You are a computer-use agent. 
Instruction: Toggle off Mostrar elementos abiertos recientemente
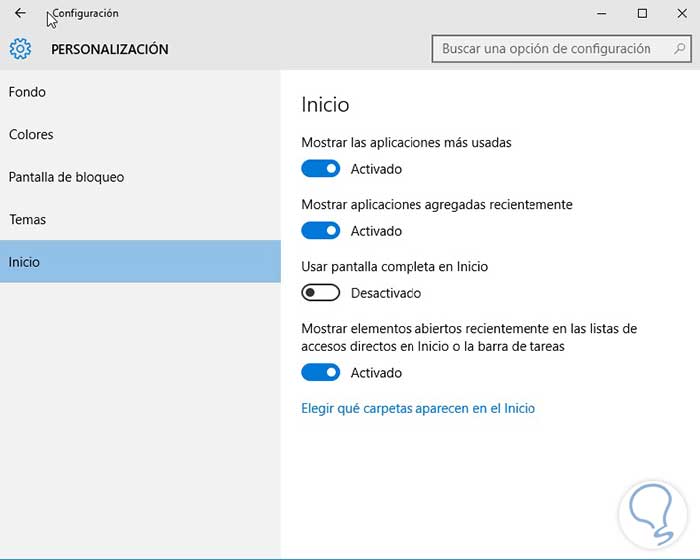(x=321, y=372)
